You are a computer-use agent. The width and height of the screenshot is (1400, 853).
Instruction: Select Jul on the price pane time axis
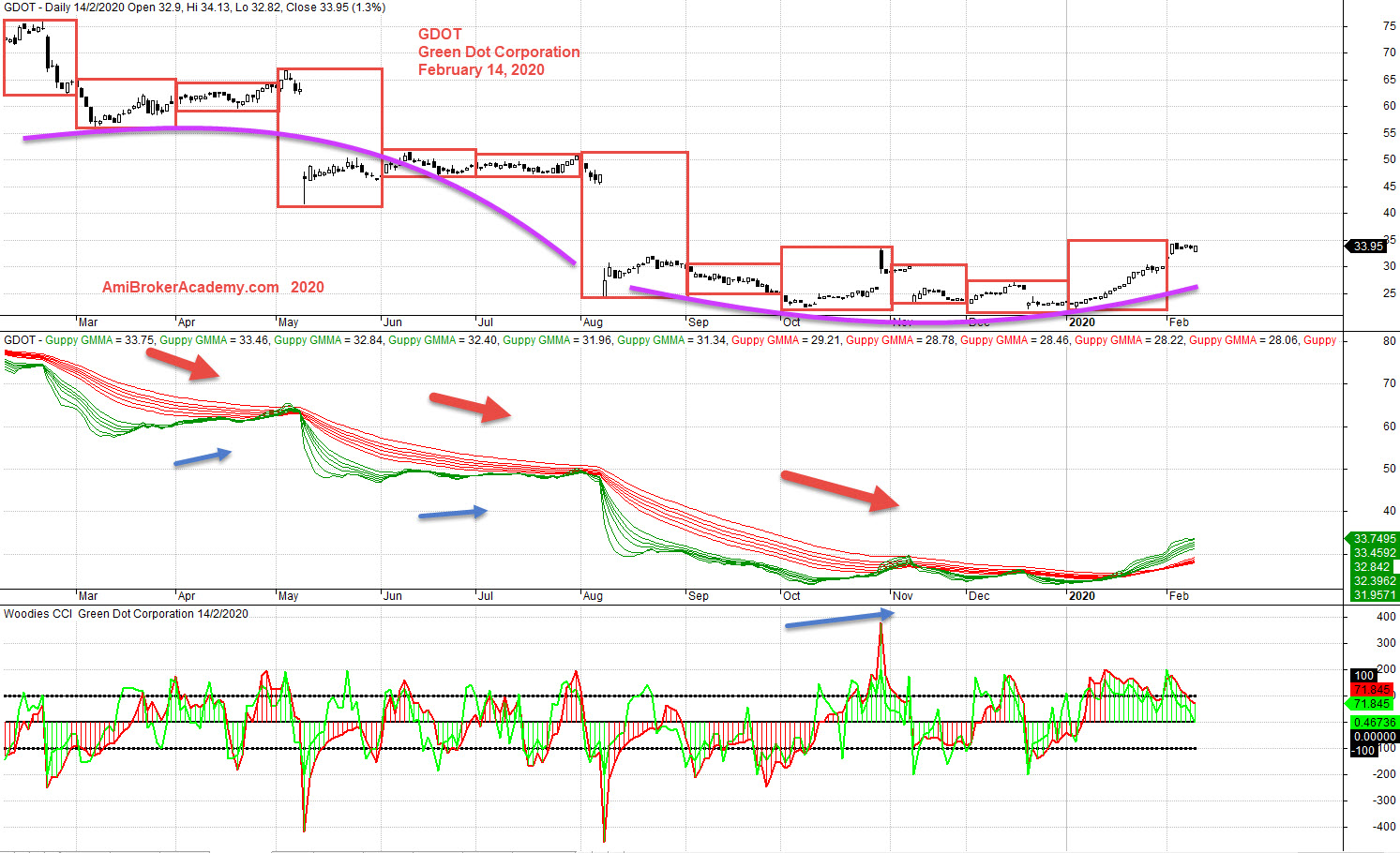(485, 322)
